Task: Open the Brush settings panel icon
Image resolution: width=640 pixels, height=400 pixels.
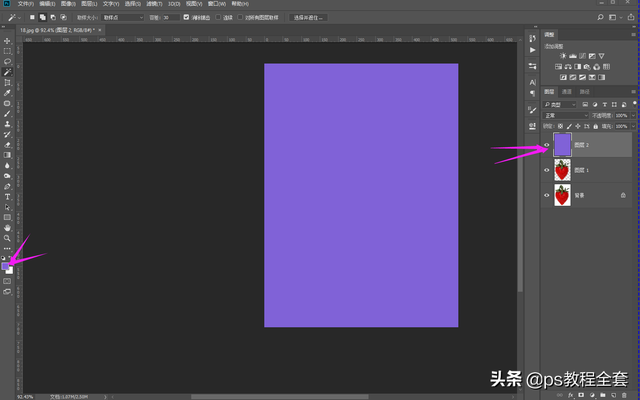Action: pos(532,110)
